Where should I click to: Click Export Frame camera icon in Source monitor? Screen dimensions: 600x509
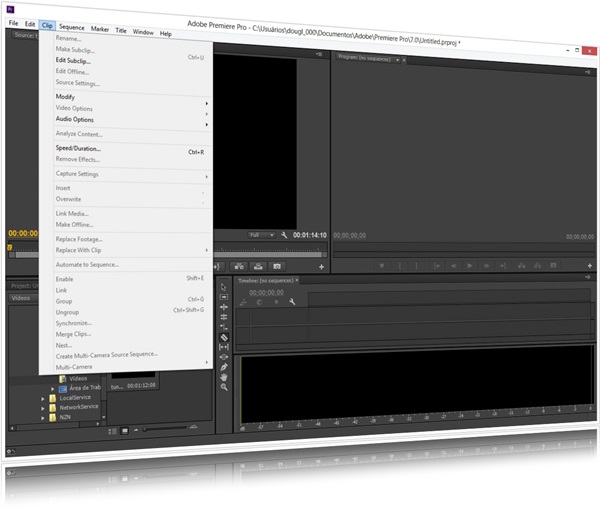(x=277, y=266)
